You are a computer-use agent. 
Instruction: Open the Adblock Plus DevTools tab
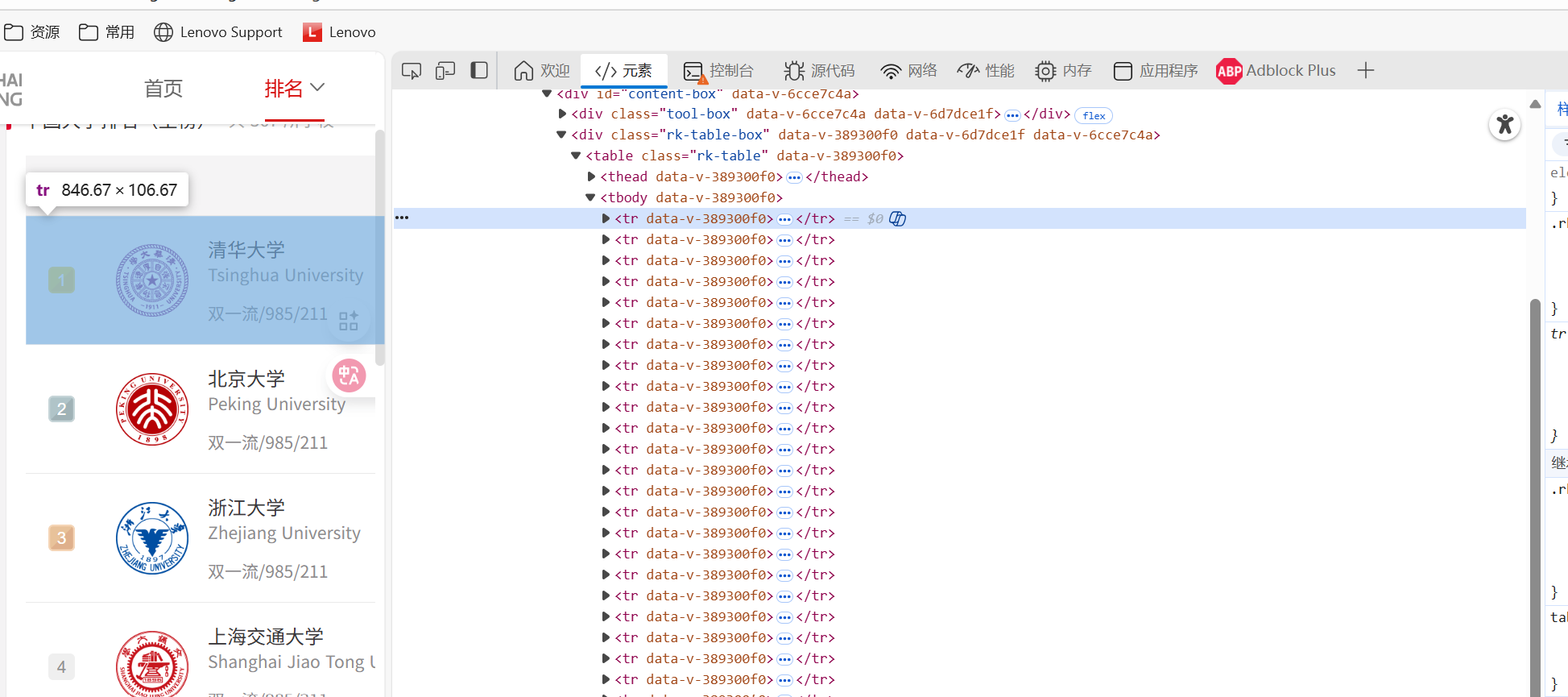pos(1276,71)
